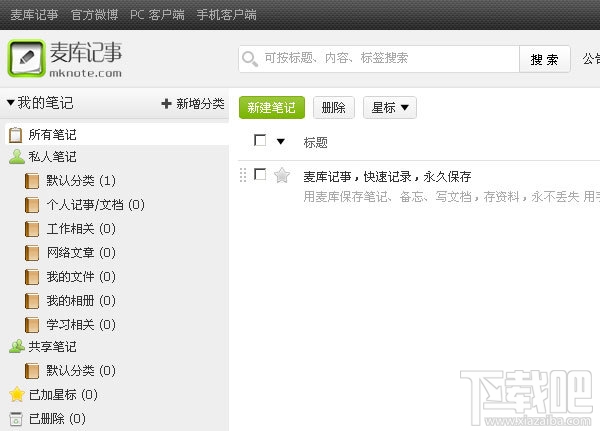Screen dimensions: 600x431
Task: Star the note 麦库记事，快速记录，永久保存
Action: pos(282,175)
